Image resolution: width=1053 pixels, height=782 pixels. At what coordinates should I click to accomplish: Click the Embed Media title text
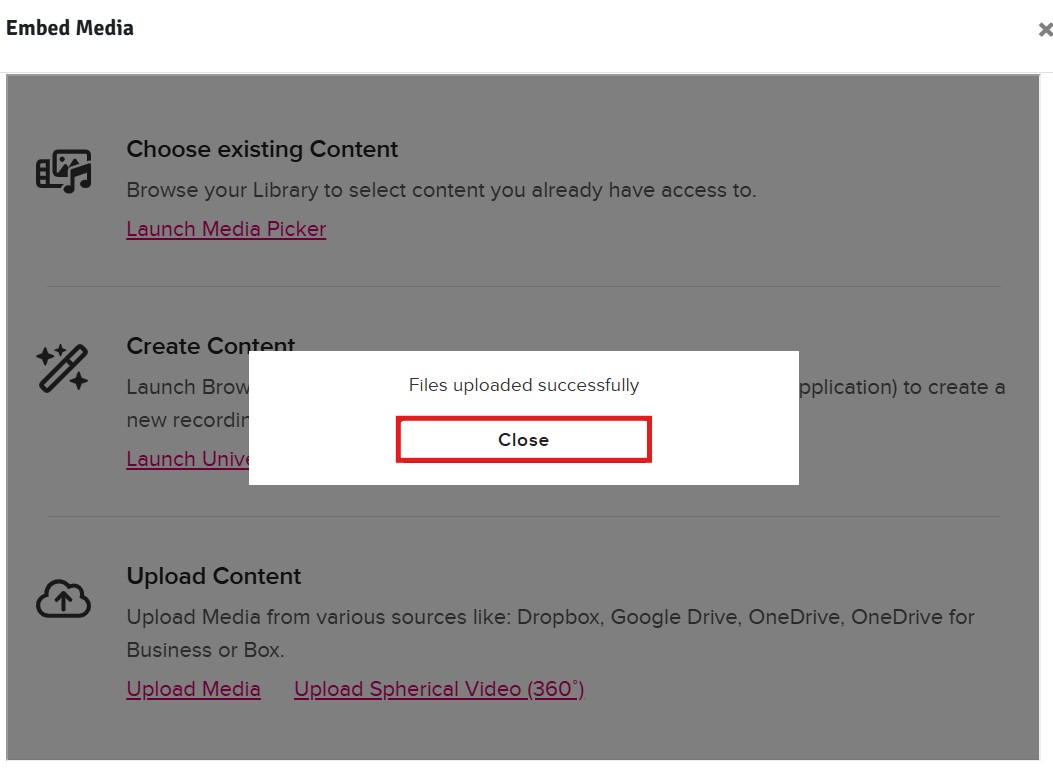point(70,28)
